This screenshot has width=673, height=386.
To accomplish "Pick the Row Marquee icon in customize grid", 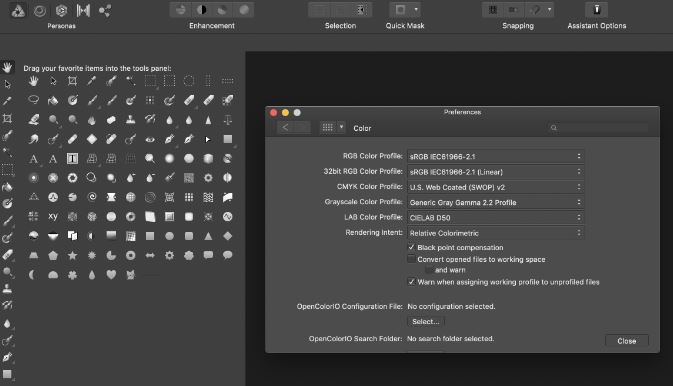I will click(x=227, y=81).
